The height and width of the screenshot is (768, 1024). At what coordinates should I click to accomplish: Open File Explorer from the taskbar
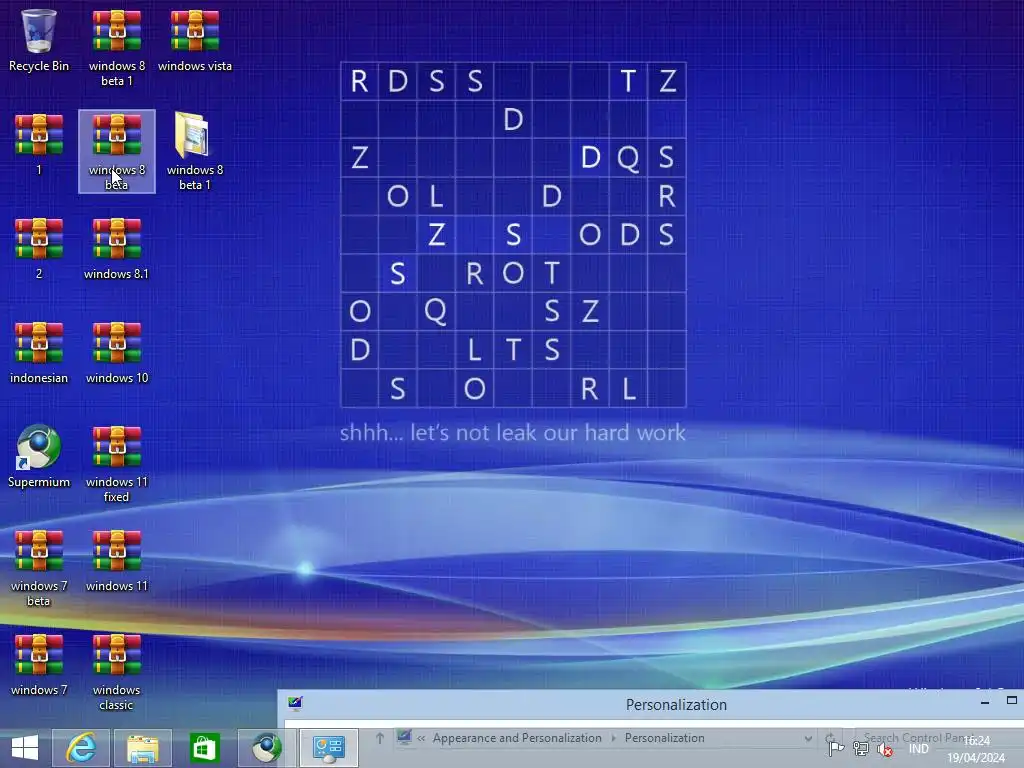pyautogui.click(x=143, y=748)
